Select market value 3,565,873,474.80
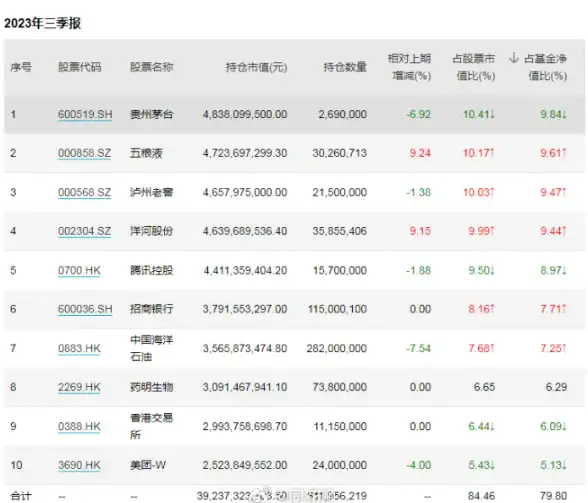The width and height of the screenshot is (588, 503). pos(245,348)
